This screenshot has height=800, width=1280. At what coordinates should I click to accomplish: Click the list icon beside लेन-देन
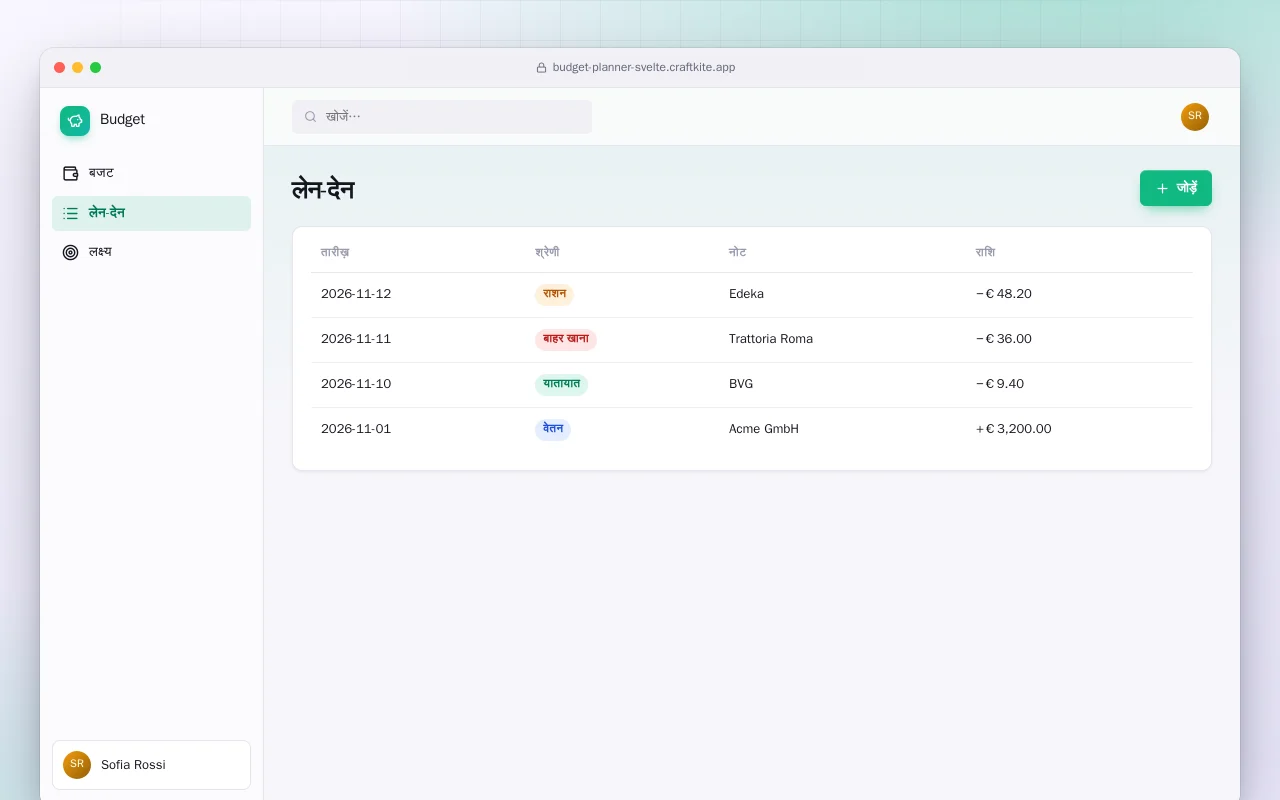(x=71, y=213)
